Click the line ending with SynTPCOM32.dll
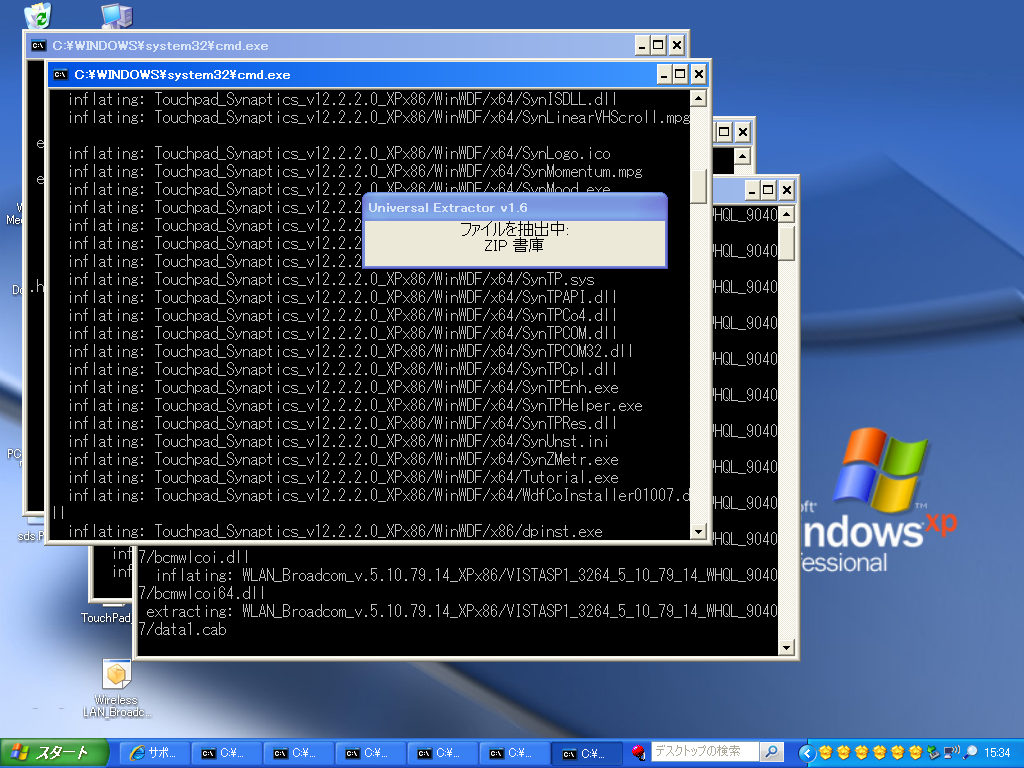Image resolution: width=1024 pixels, height=768 pixels. coord(351,351)
